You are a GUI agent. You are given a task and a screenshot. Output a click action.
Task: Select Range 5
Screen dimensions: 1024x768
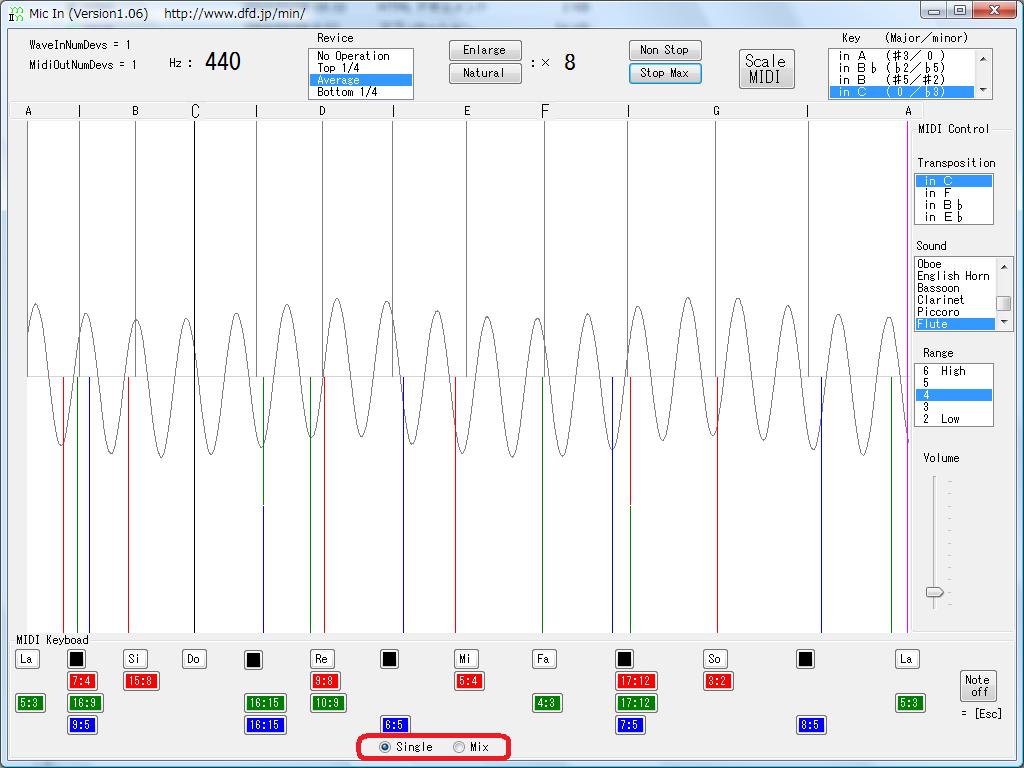(953, 383)
